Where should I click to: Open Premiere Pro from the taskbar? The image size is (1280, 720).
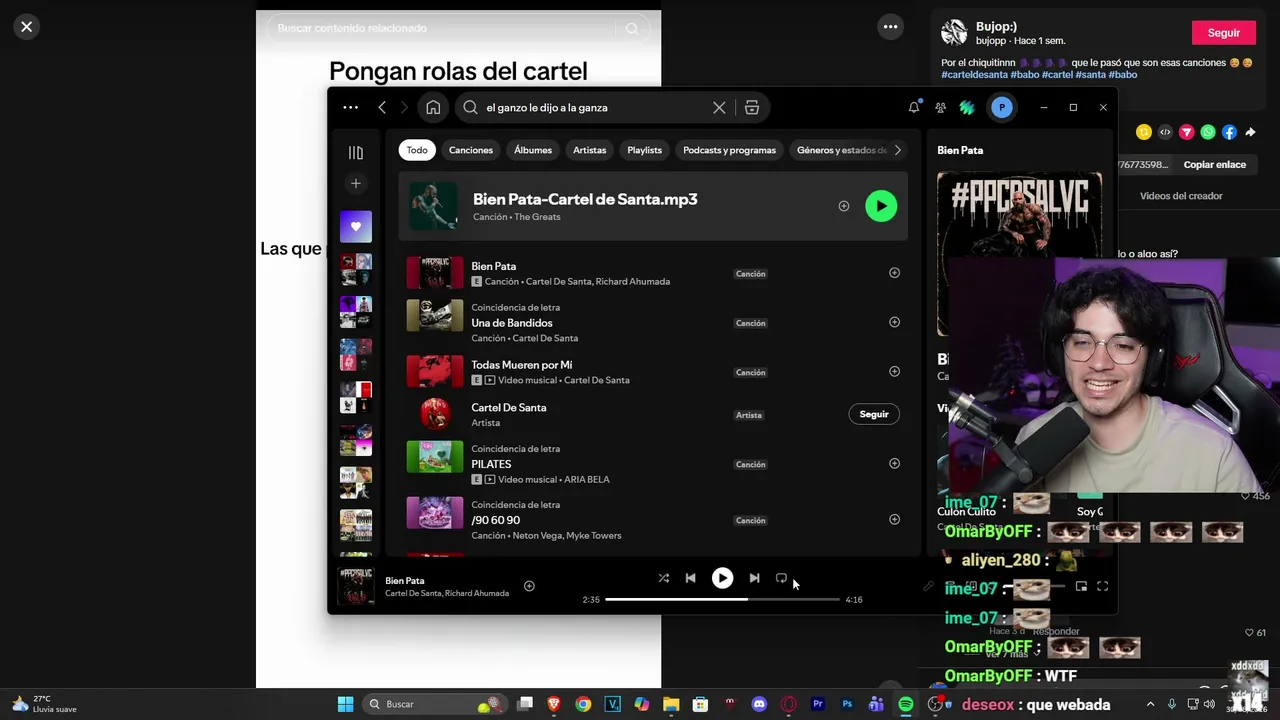click(818, 704)
